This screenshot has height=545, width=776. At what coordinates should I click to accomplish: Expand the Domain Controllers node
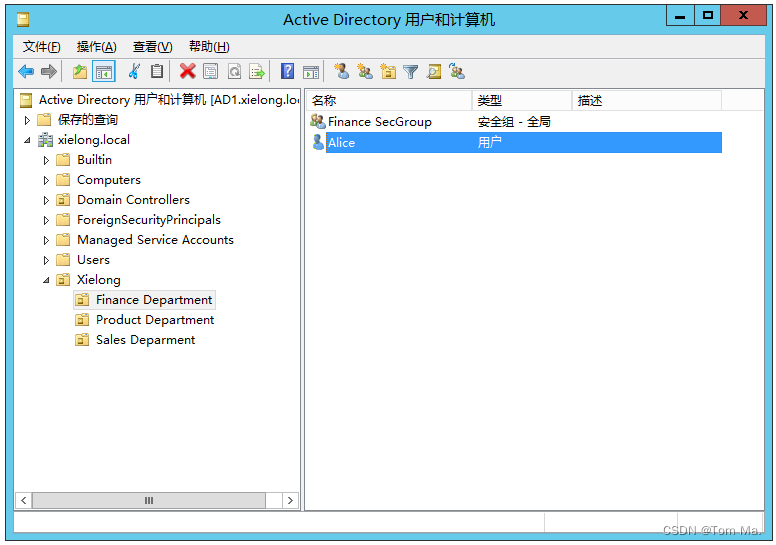click(46, 200)
